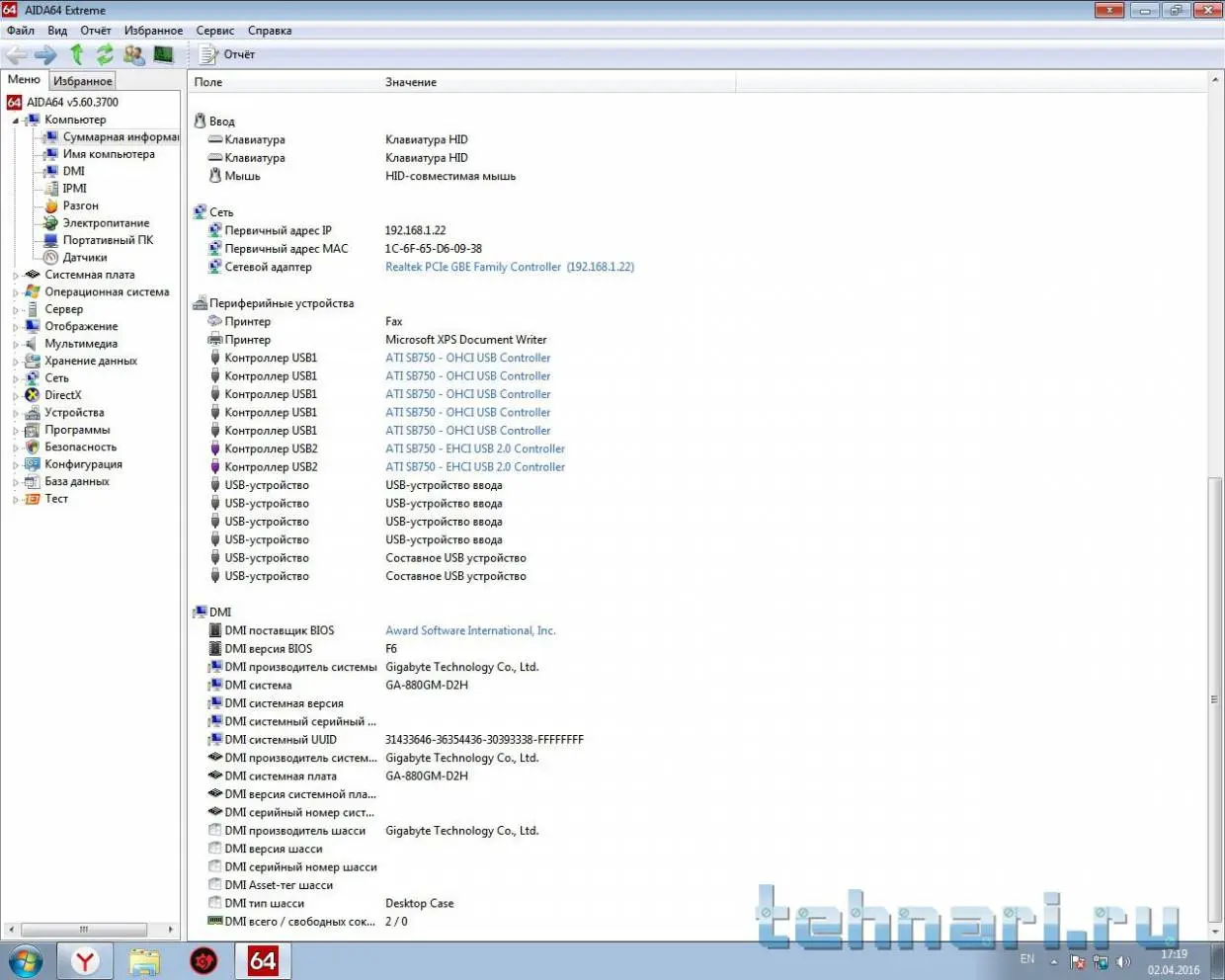Open Yandex browser from the taskbar
This screenshot has height=980, width=1225.
pyautogui.click(x=85, y=960)
